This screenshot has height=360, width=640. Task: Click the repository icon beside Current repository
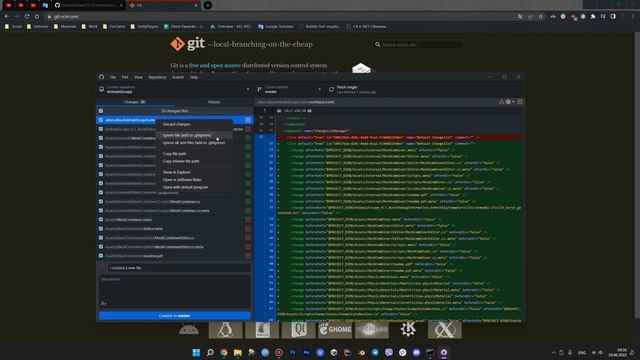coord(101,89)
